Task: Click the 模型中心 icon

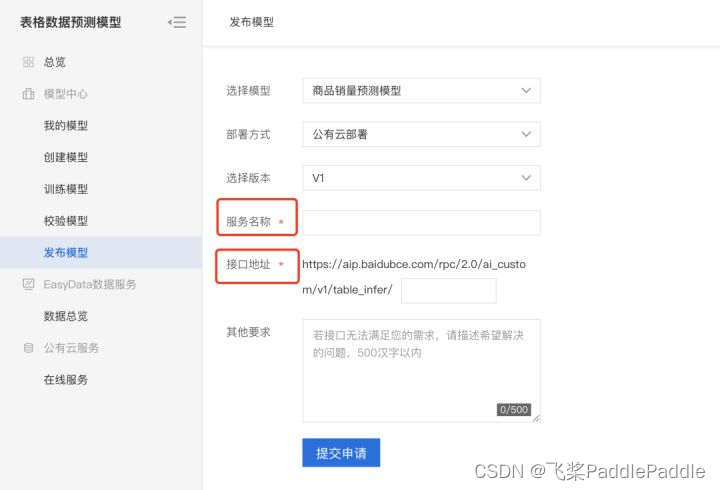Action: 28,94
